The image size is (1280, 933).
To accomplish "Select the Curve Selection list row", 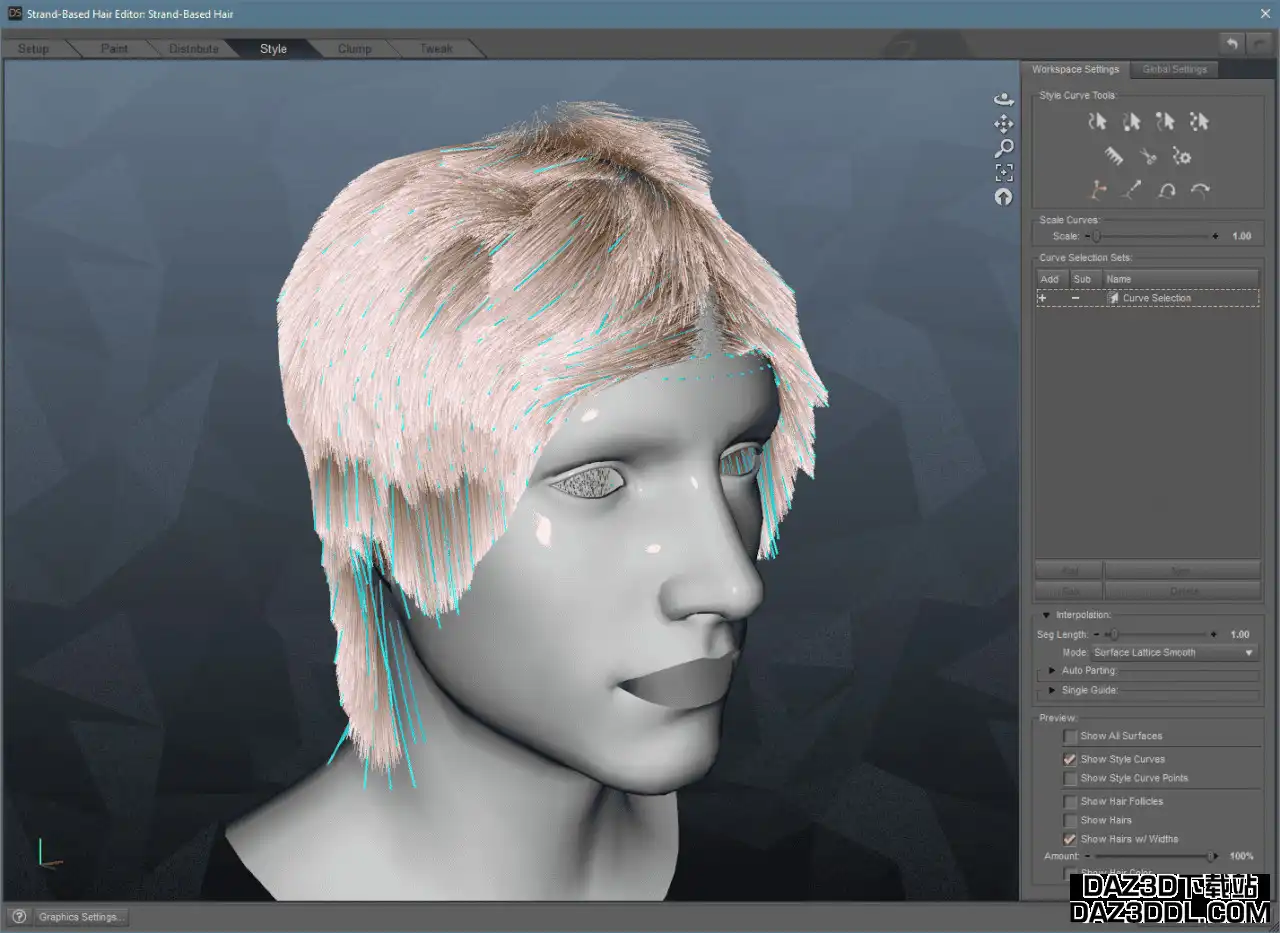I will click(1147, 298).
